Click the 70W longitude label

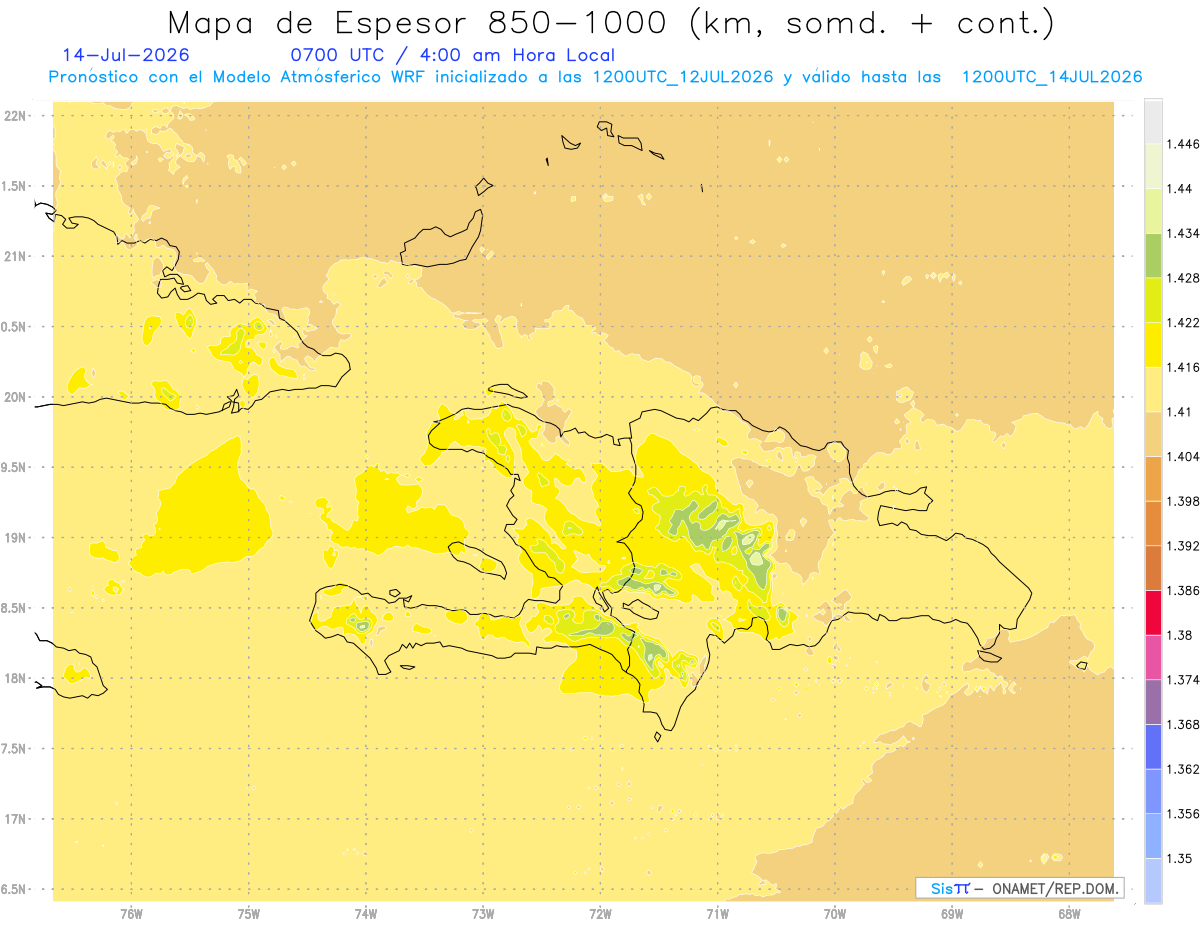(835, 914)
